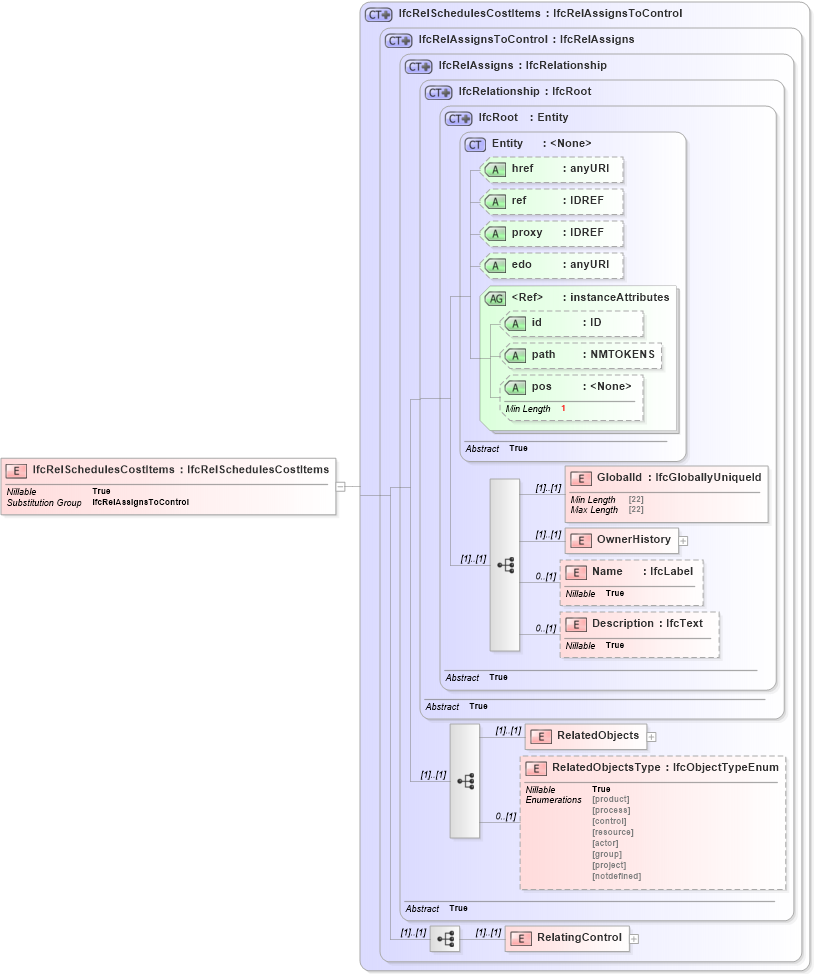Click the CT icon of the Entity type
The width and height of the screenshot is (814, 974).
(x=475, y=144)
